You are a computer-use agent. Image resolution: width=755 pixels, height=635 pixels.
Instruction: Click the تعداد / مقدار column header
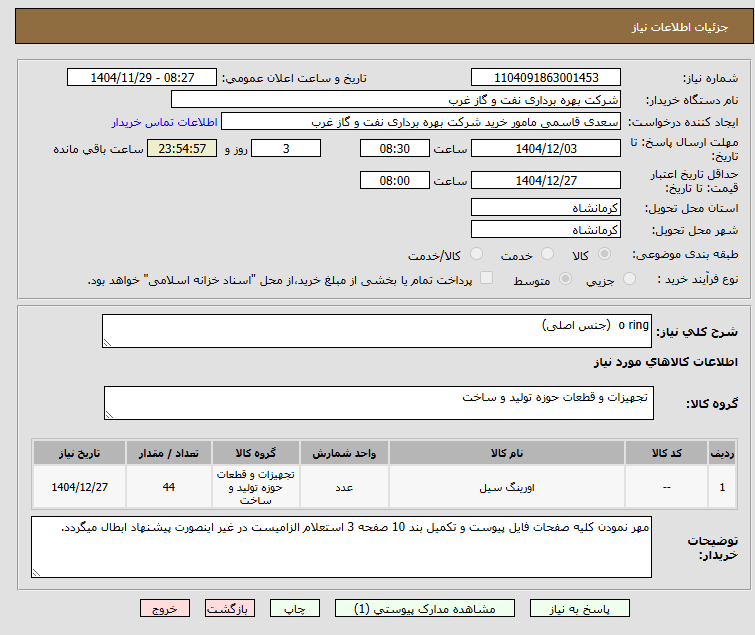[169, 453]
